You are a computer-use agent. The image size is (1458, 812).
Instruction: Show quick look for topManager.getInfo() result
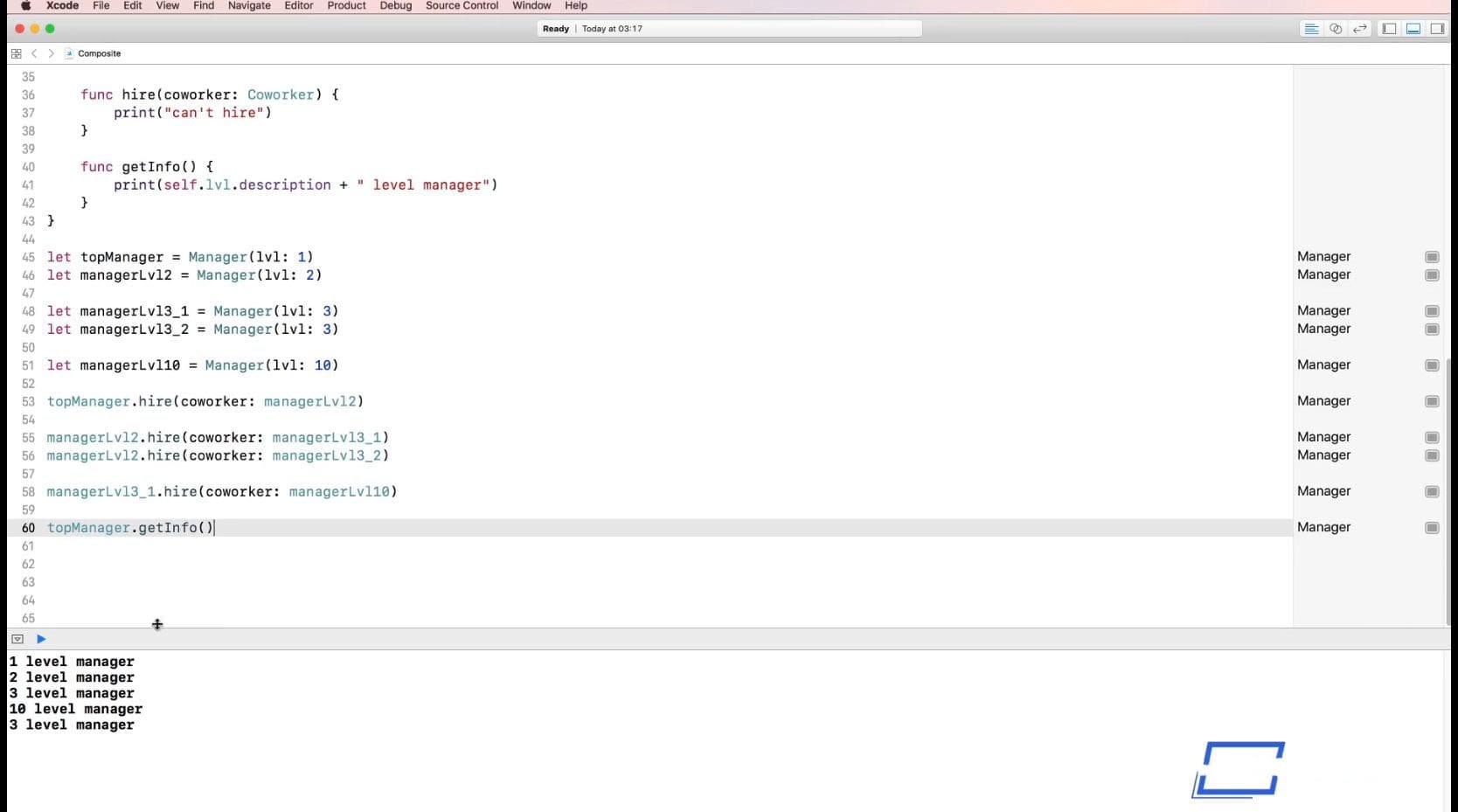pos(1432,528)
